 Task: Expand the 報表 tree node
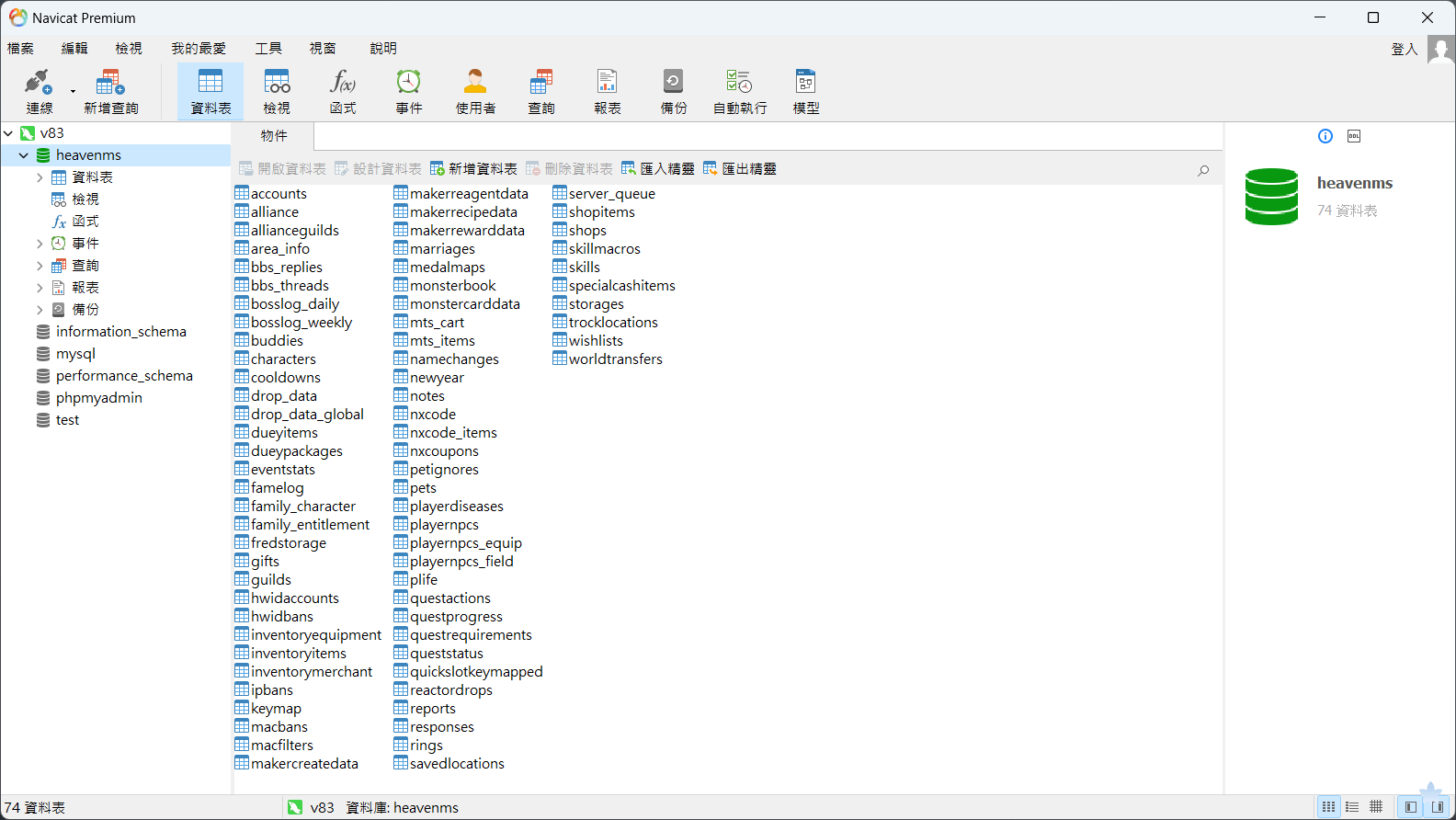(40, 288)
